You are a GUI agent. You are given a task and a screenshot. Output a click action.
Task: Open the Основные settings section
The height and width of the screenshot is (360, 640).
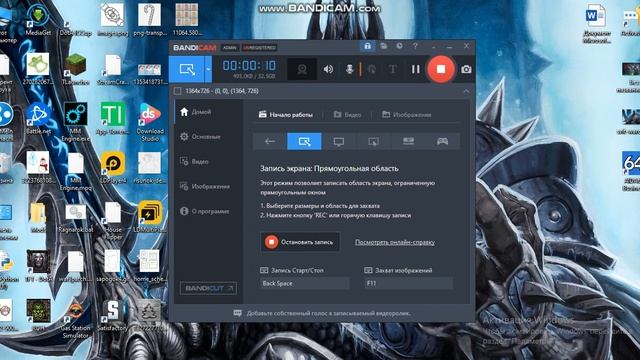pyautogui.click(x=208, y=137)
